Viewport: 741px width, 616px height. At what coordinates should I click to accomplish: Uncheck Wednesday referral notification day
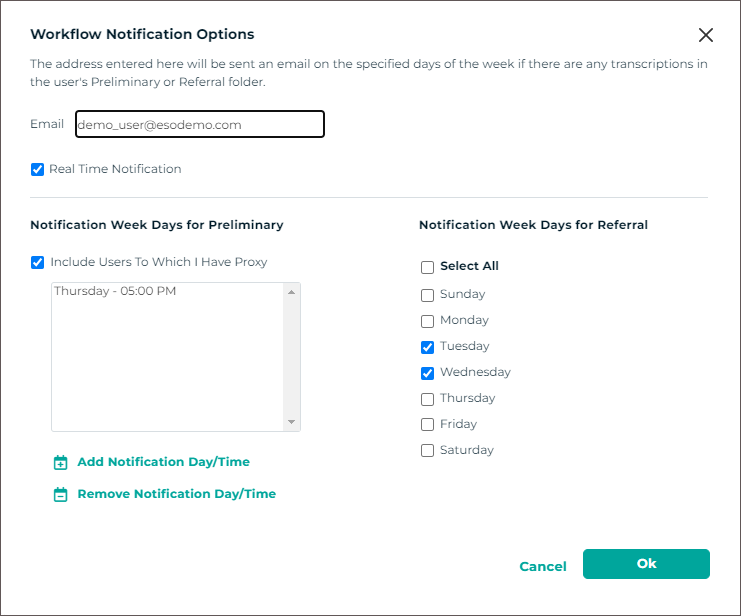click(x=428, y=373)
